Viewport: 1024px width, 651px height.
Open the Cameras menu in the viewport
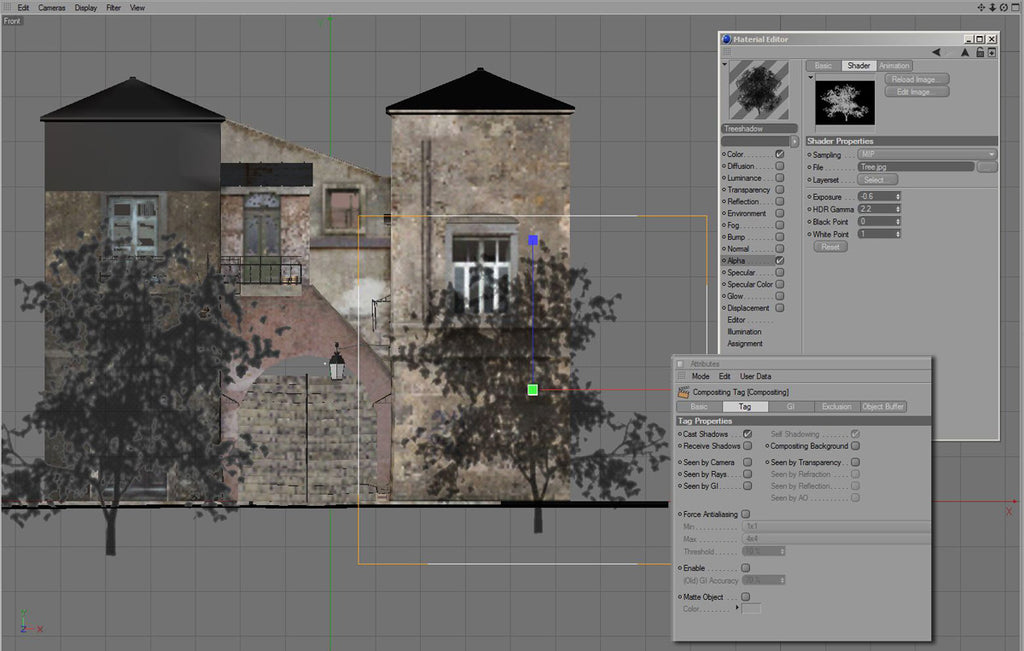(51, 7)
